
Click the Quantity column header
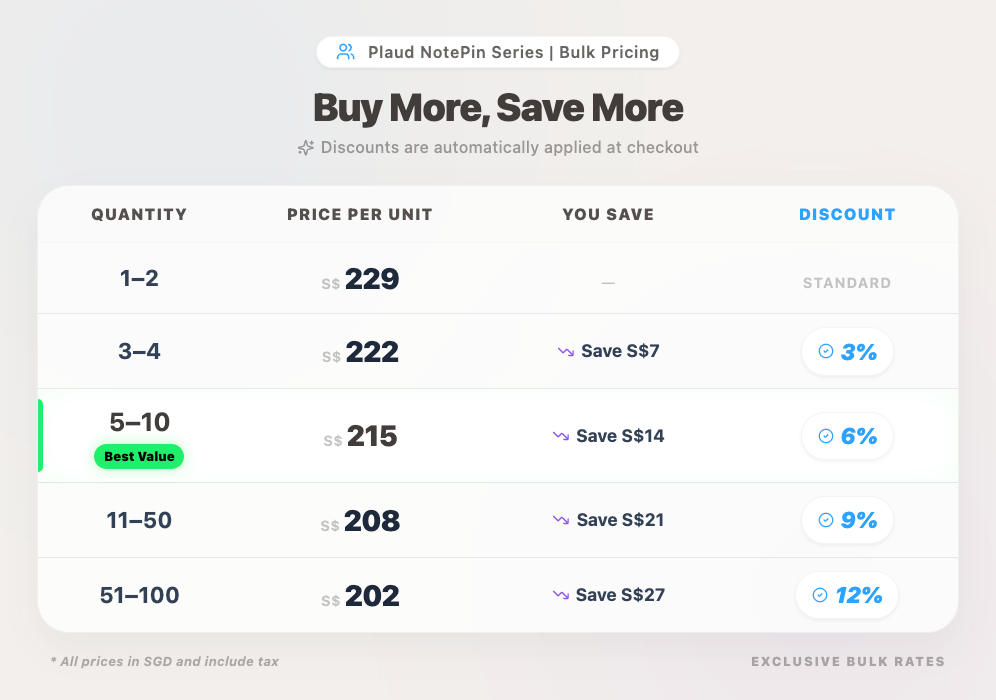(139, 214)
